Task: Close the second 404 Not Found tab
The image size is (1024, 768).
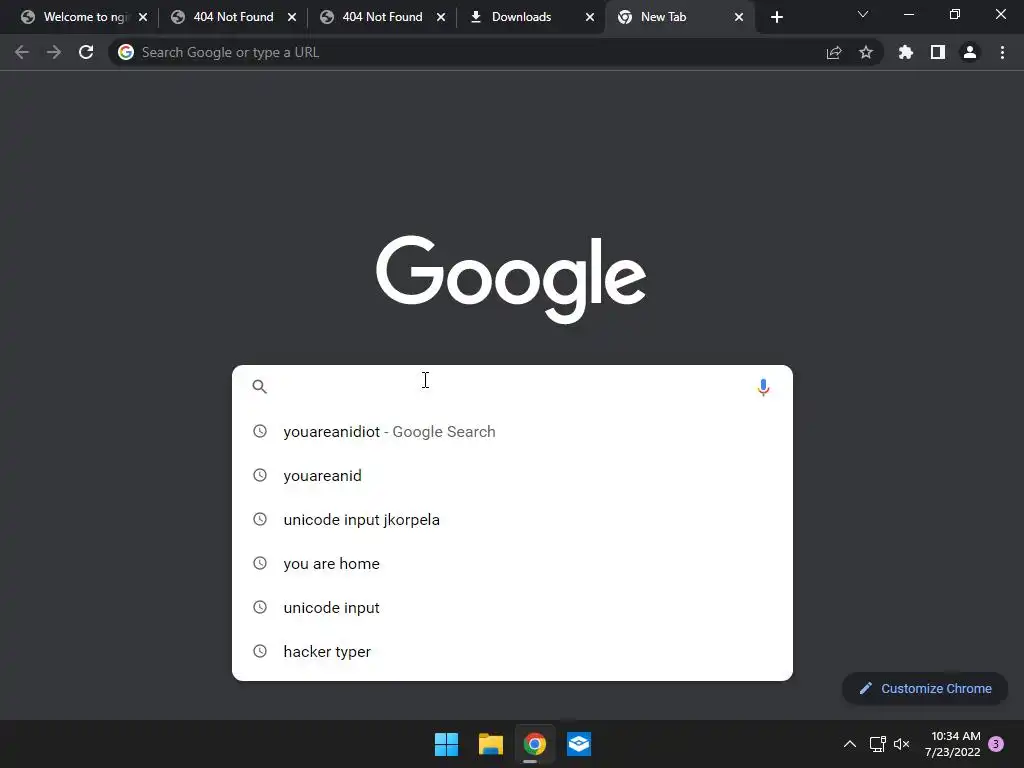Action: [x=441, y=17]
